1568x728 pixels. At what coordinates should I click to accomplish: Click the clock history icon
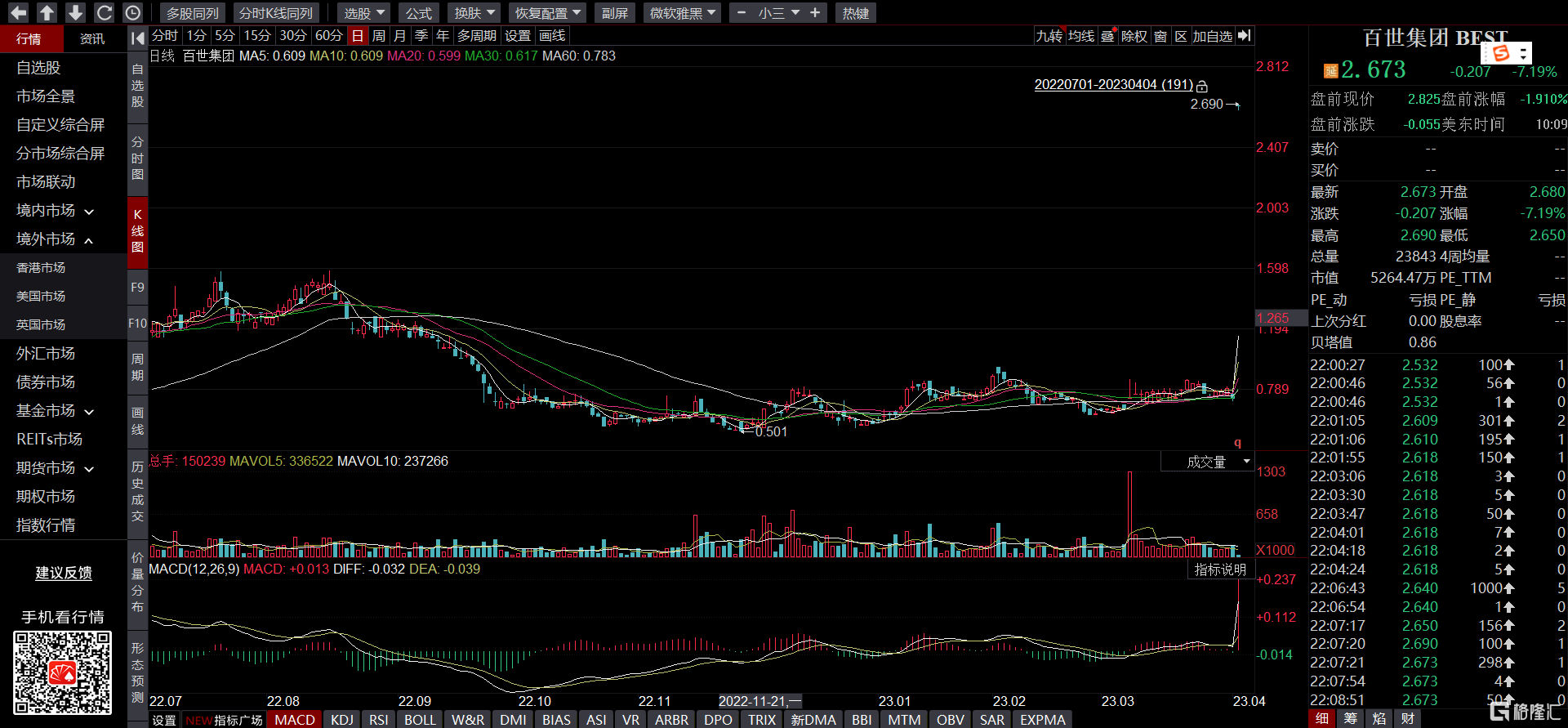(132, 12)
